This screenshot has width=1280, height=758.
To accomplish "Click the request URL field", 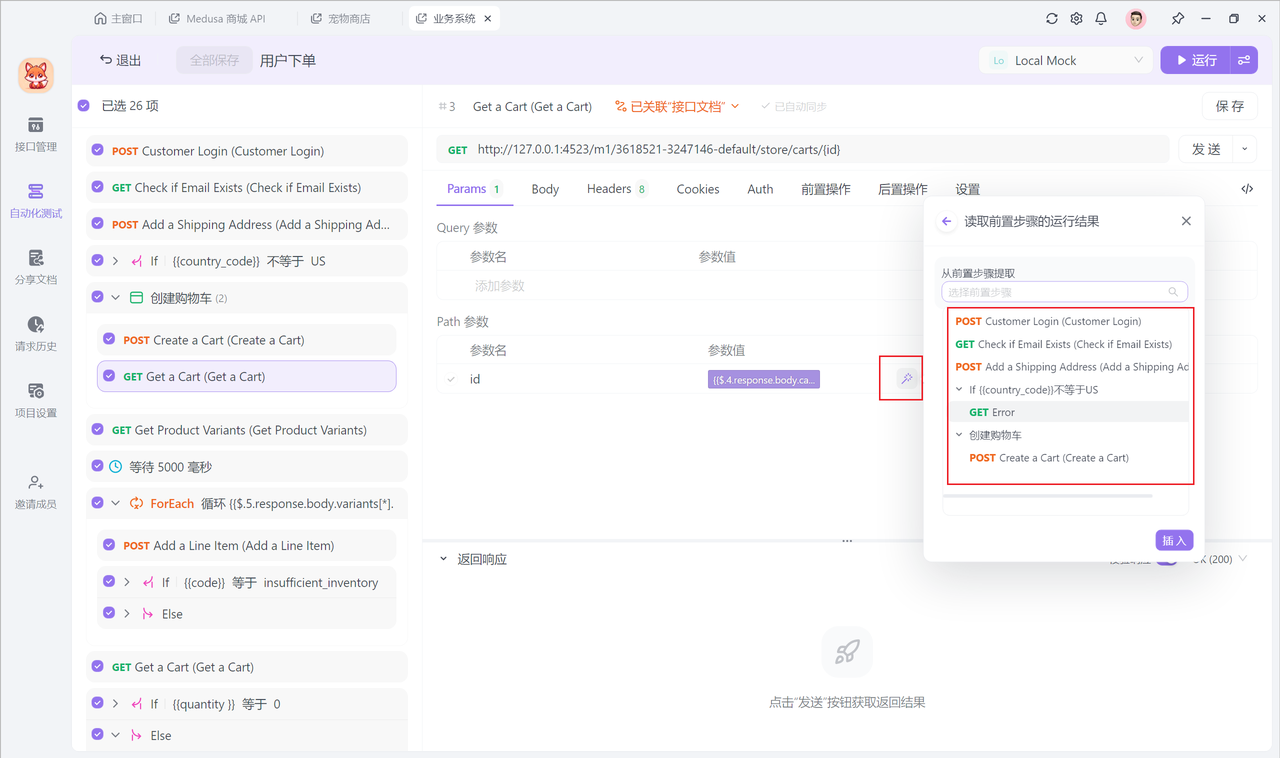I will pos(803,149).
